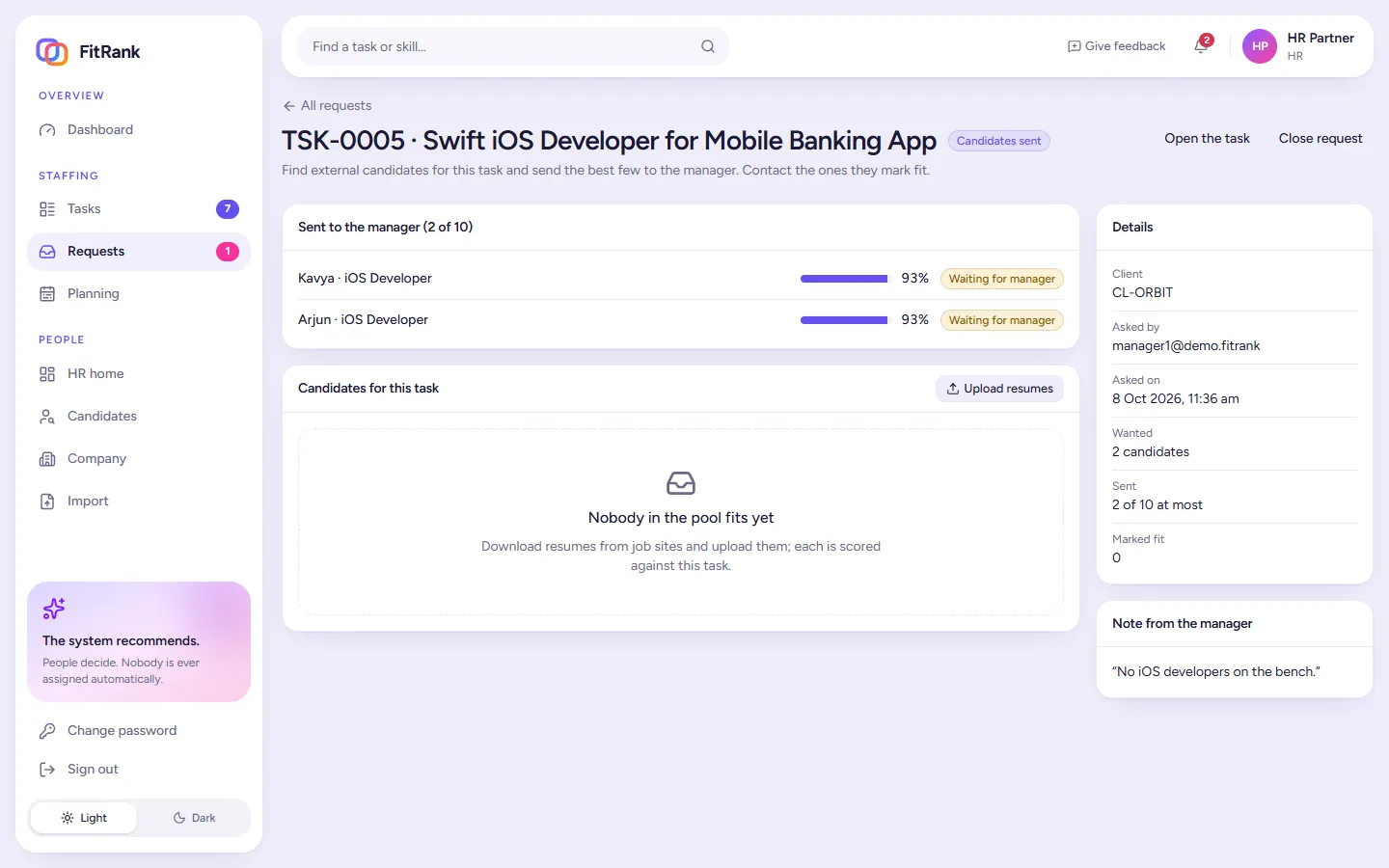
Task: Click Arjun's Waiting for manager badge
Action: pos(1002,320)
